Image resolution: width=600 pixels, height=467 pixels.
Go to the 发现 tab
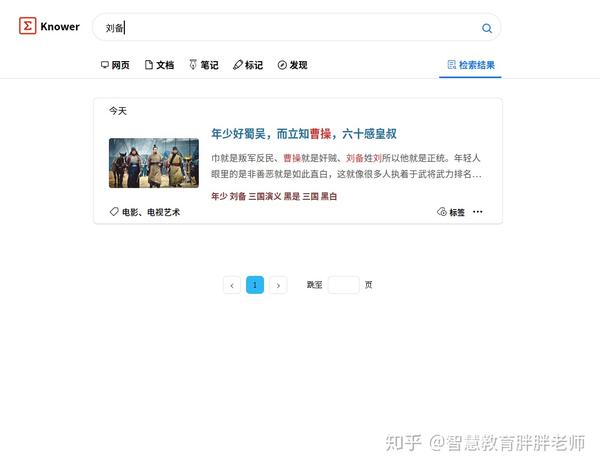click(293, 65)
